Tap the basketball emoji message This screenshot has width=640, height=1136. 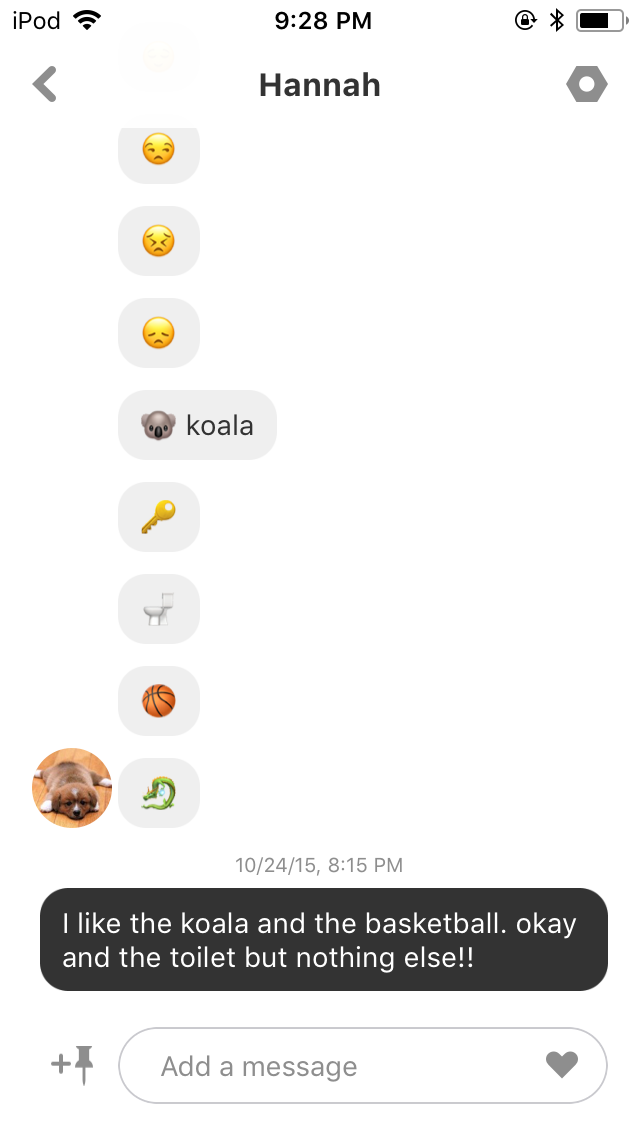159,701
